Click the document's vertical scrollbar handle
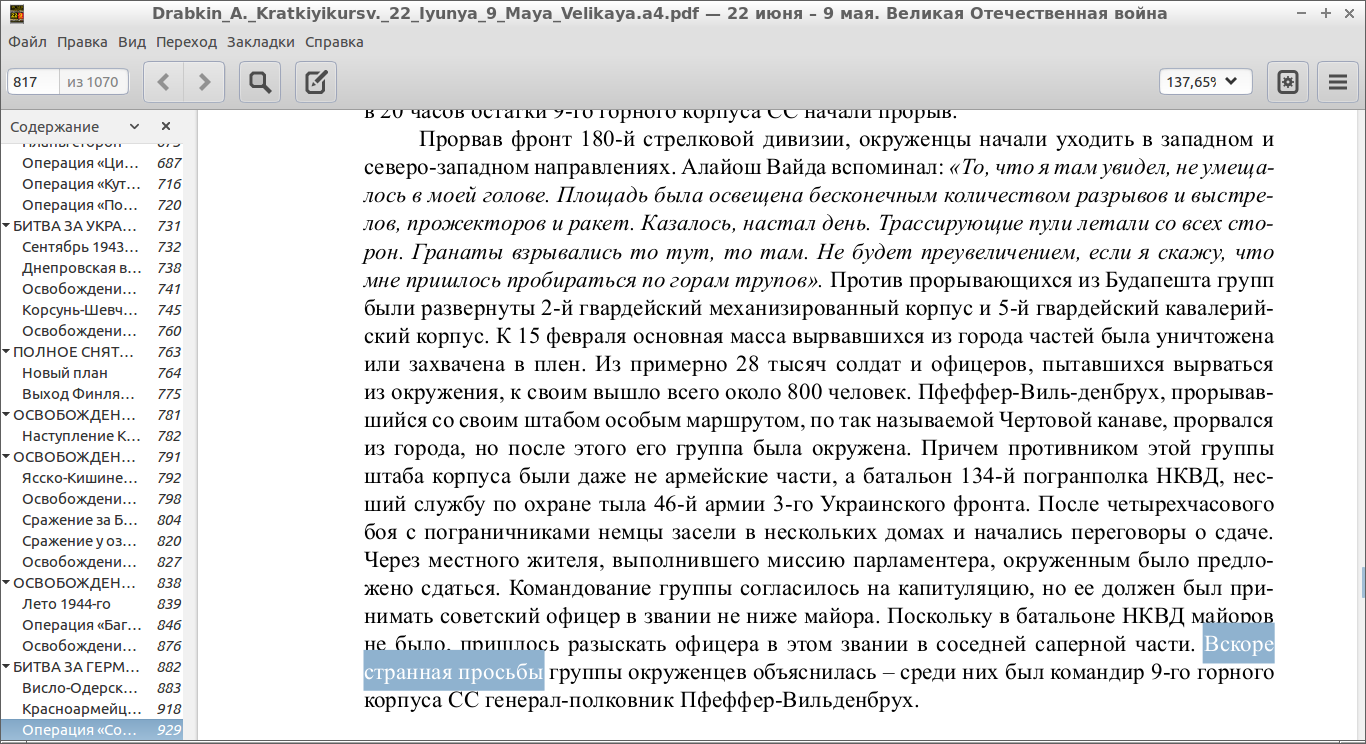Screen dimensions: 1366x744 (x=1362, y=580)
